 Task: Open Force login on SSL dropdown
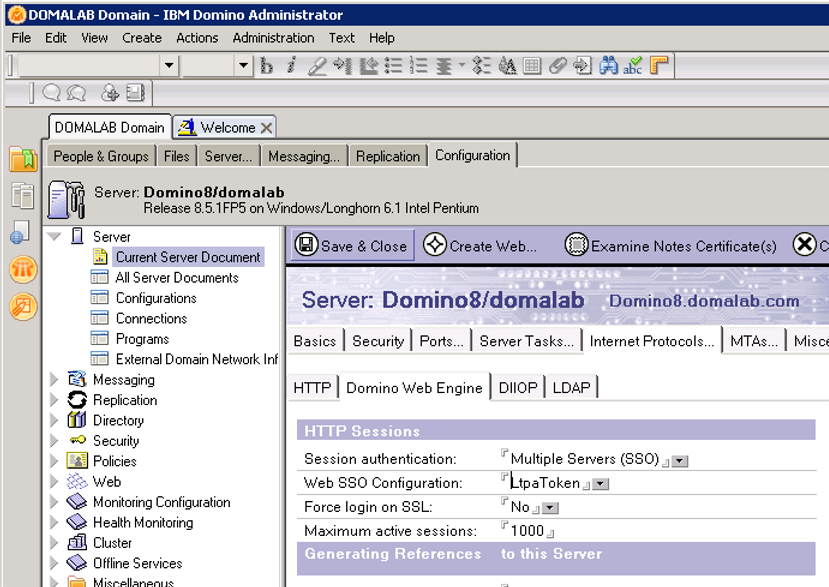coord(550,508)
